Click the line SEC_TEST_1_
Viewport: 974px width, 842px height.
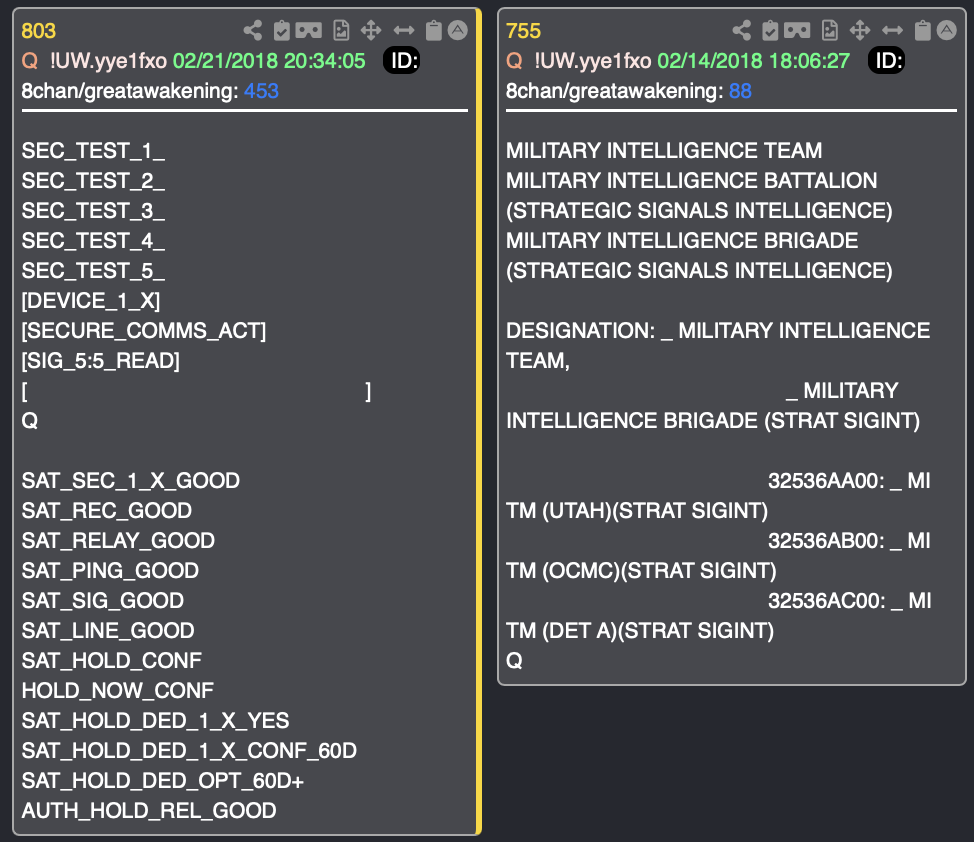[93, 151]
